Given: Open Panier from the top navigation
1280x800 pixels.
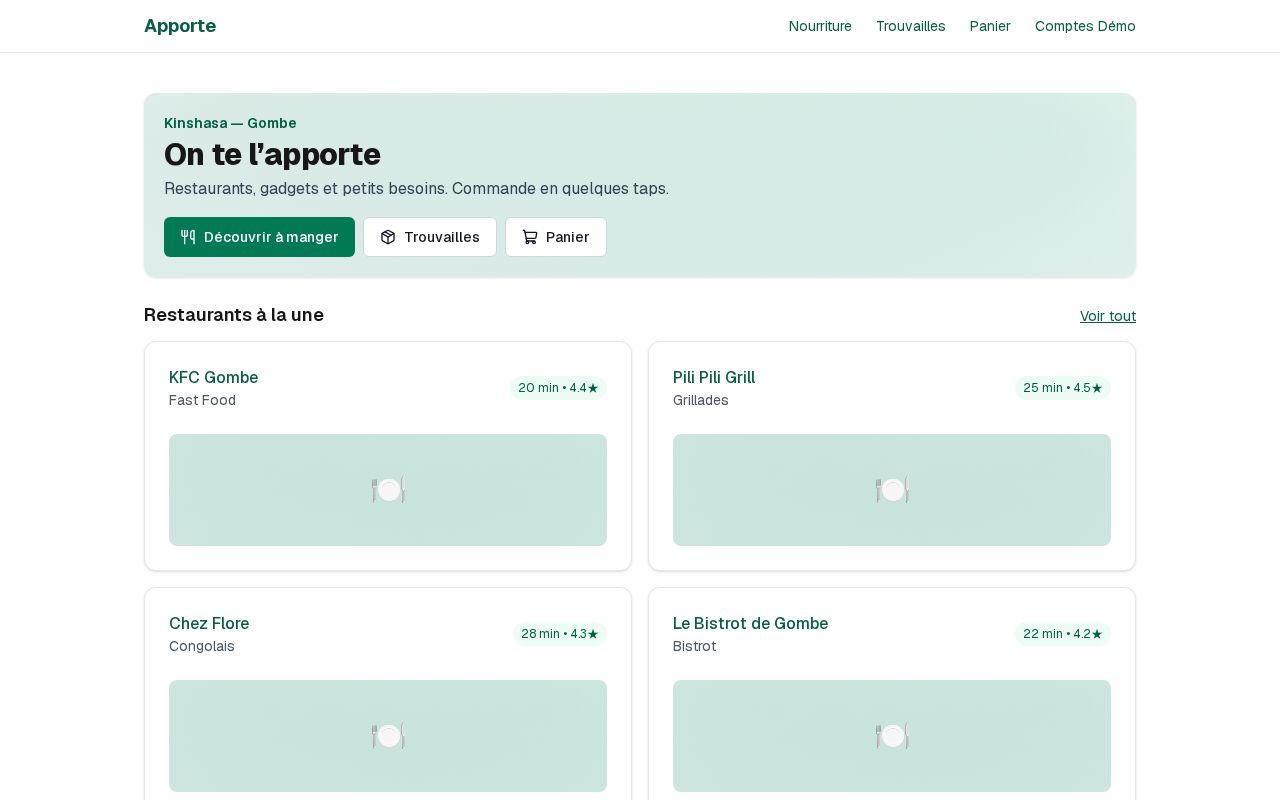Looking at the screenshot, I should coord(990,26).
